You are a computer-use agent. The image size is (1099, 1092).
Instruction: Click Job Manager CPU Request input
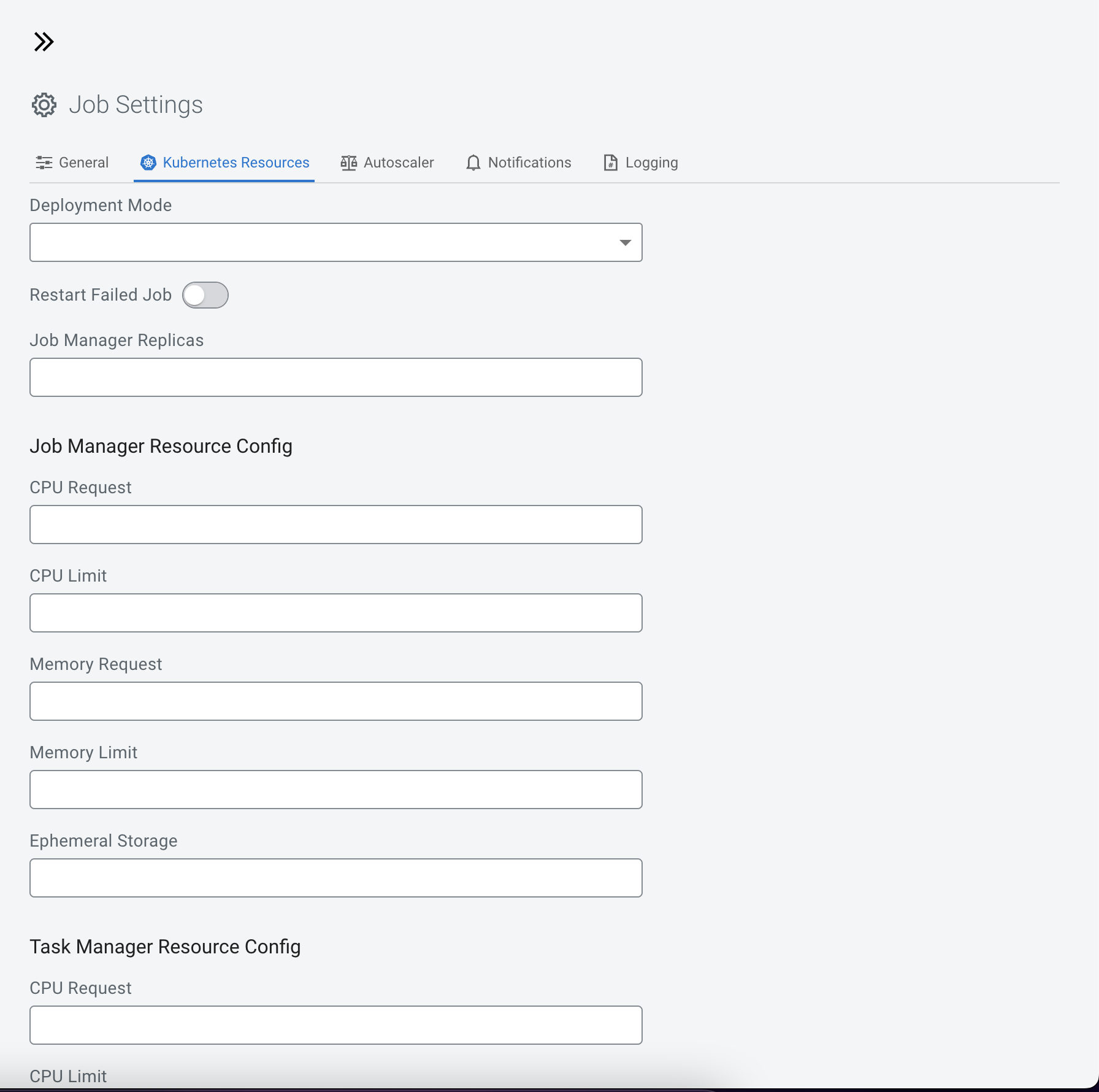click(335, 525)
